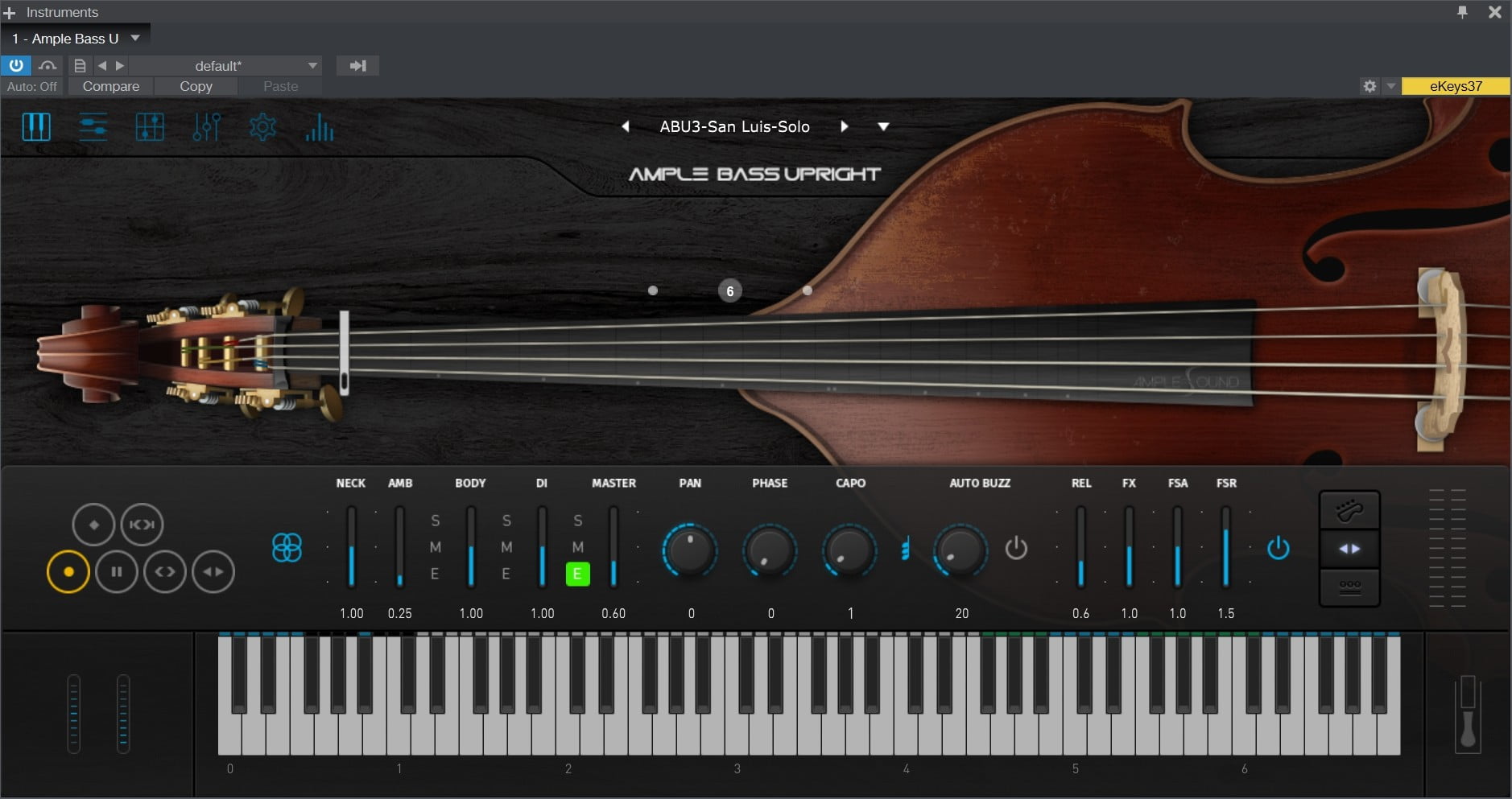The width and height of the screenshot is (1512, 799).
Task: Mute the BODY channel with M
Action: click(506, 547)
